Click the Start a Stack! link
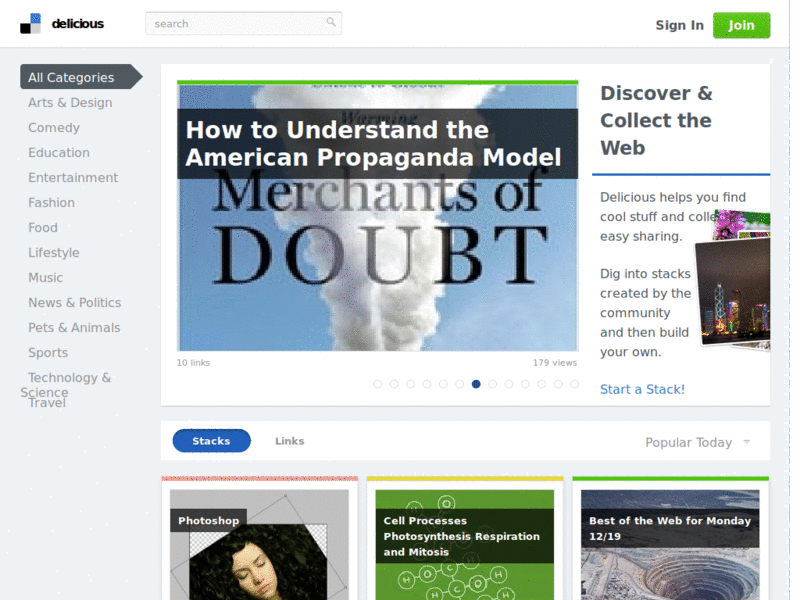The height and width of the screenshot is (600, 800). point(642,389)
